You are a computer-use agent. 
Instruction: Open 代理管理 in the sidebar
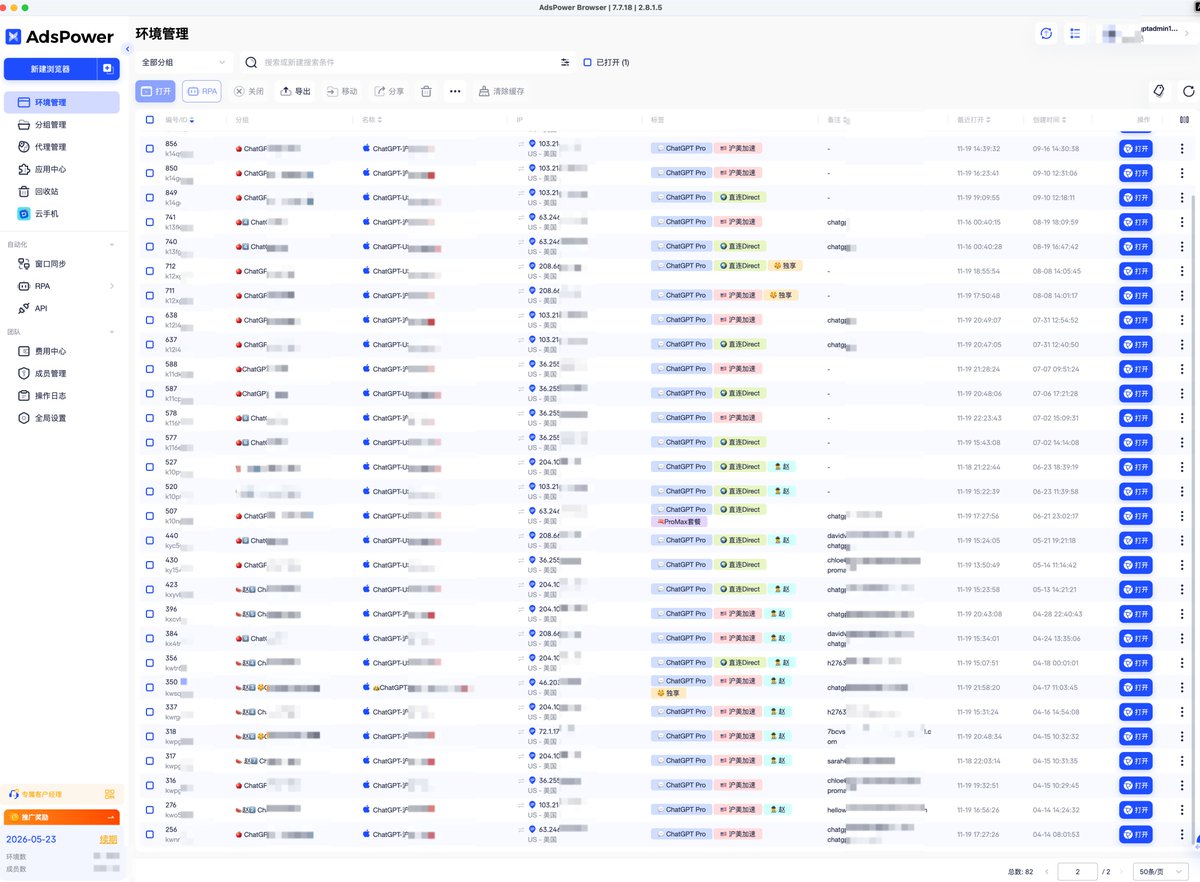point(62,147)
